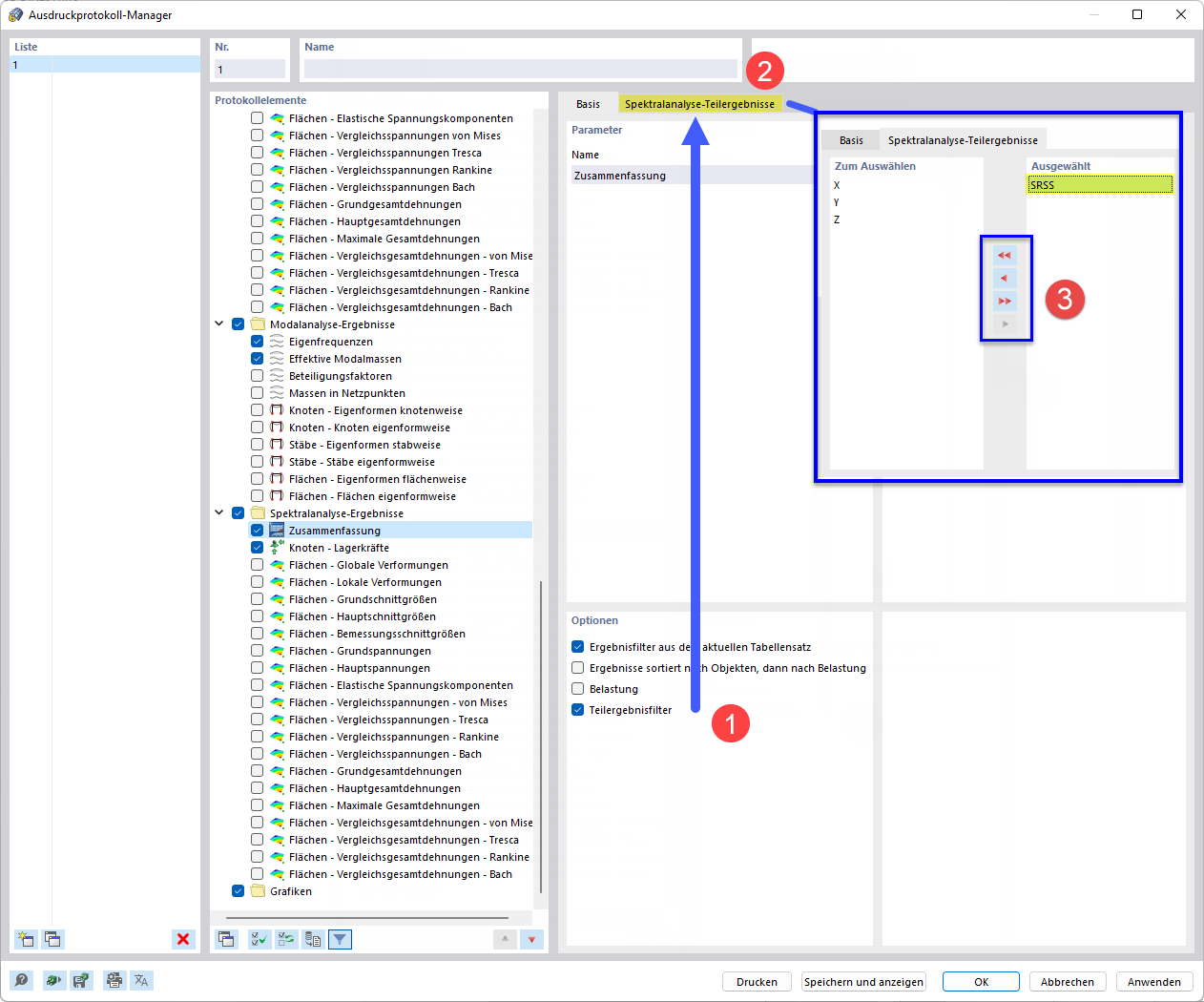
Task: Check the Massen in Netzpunkten checkbox
Action: 257,393
